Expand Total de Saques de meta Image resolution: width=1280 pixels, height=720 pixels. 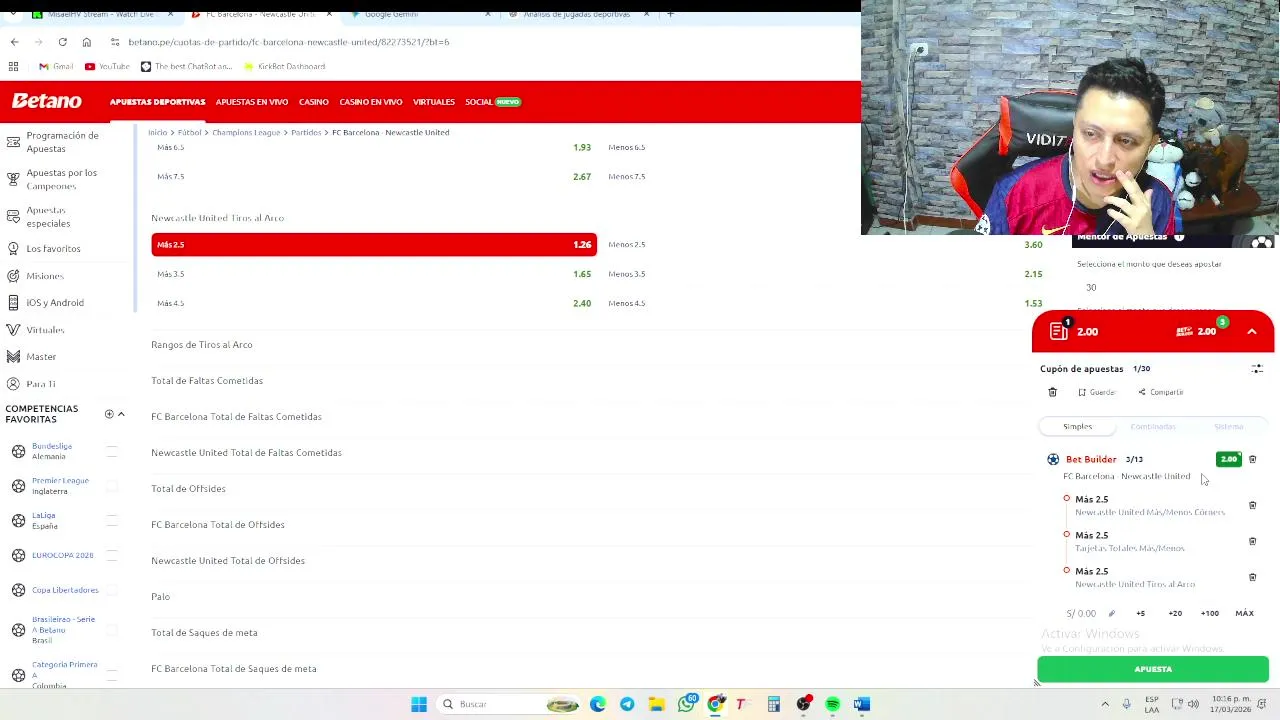(x=204, y=632)
